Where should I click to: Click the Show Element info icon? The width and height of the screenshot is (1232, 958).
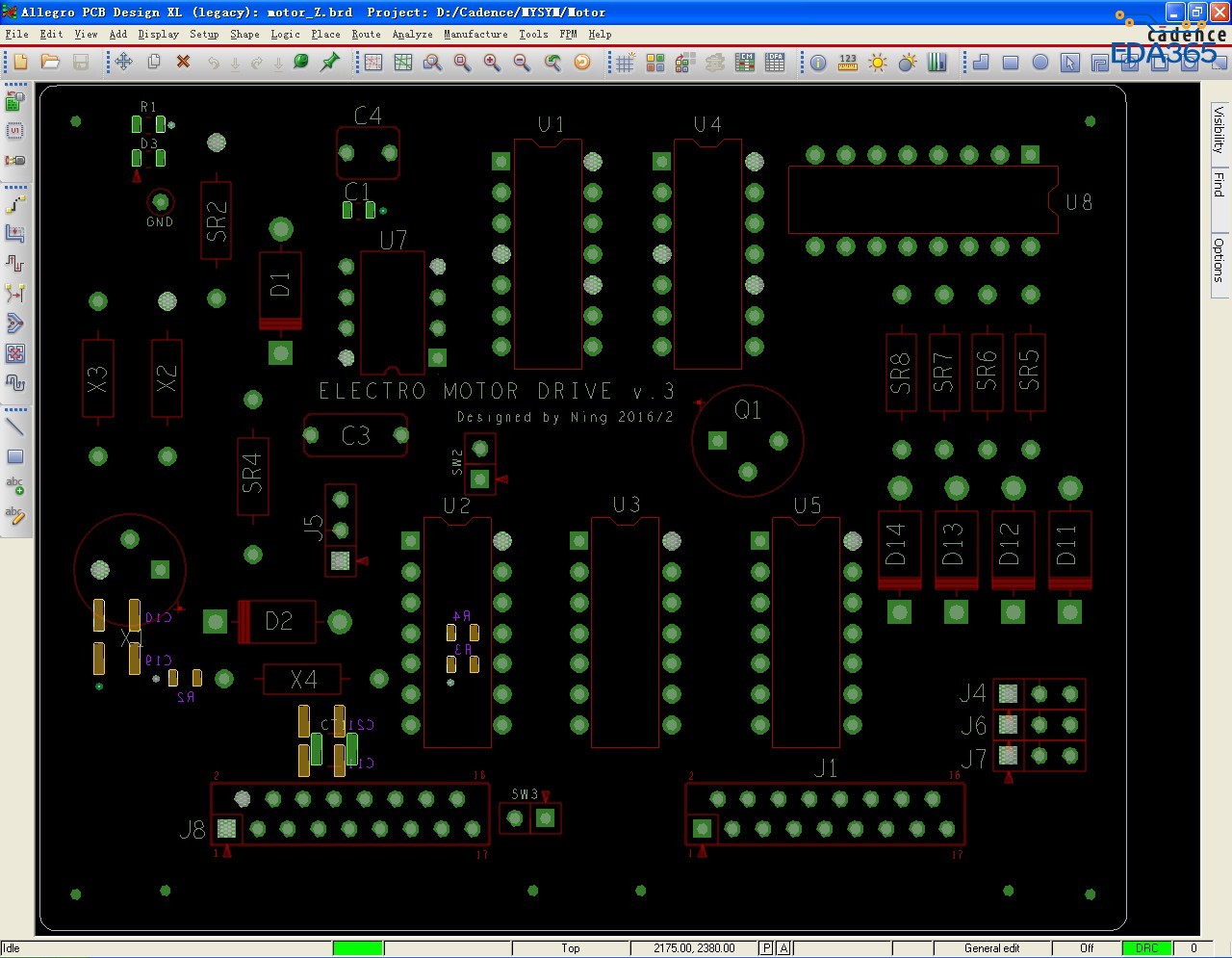coord(818,63)
